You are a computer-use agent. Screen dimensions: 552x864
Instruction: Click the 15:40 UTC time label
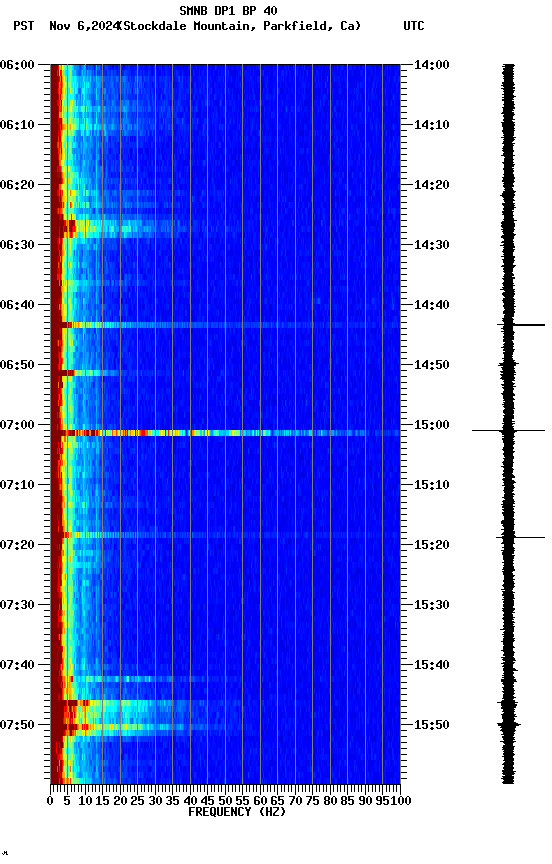pyautogui.click(x=432, y=665)
